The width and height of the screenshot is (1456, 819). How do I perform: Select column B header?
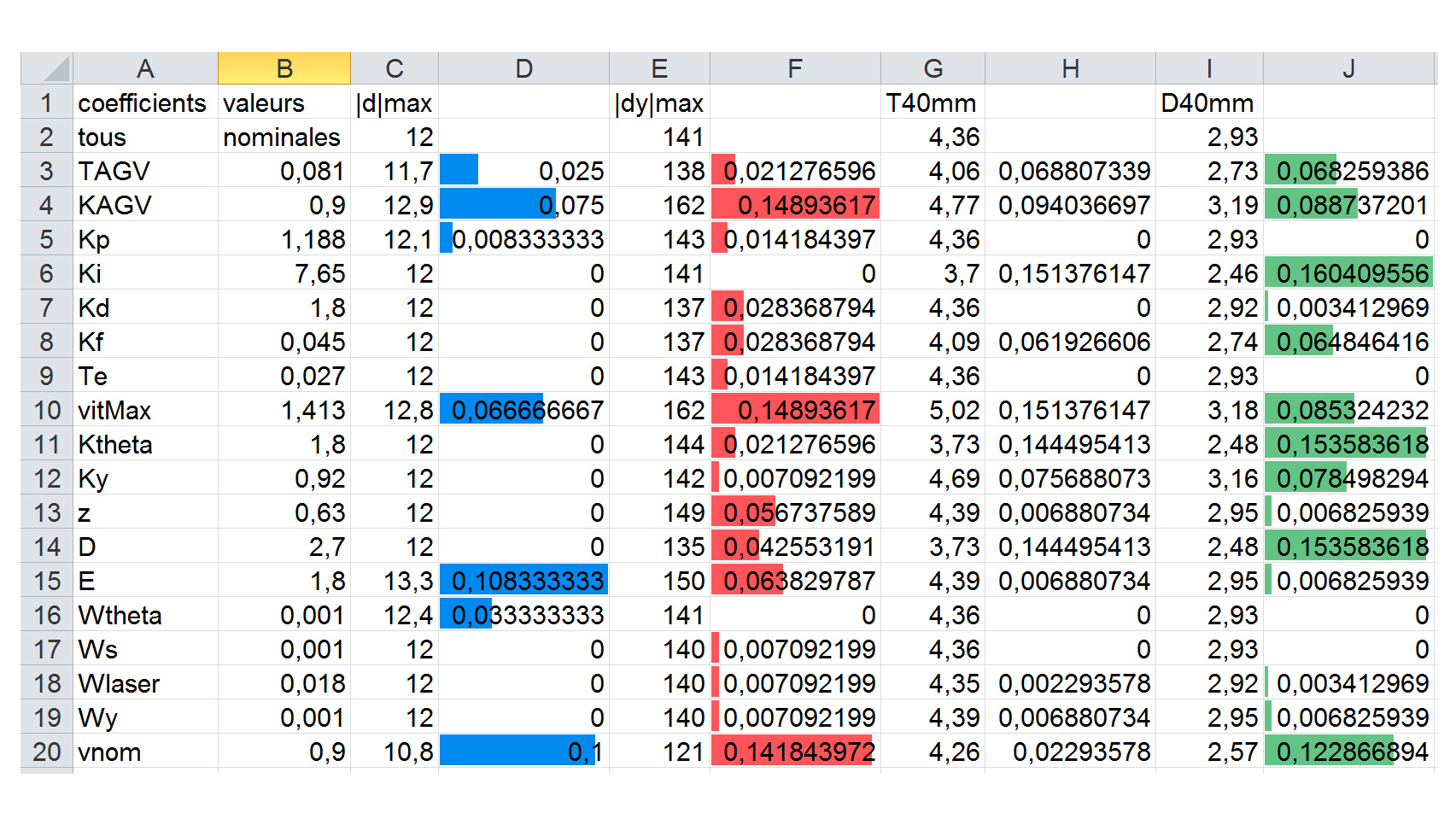tap(284, 68)
